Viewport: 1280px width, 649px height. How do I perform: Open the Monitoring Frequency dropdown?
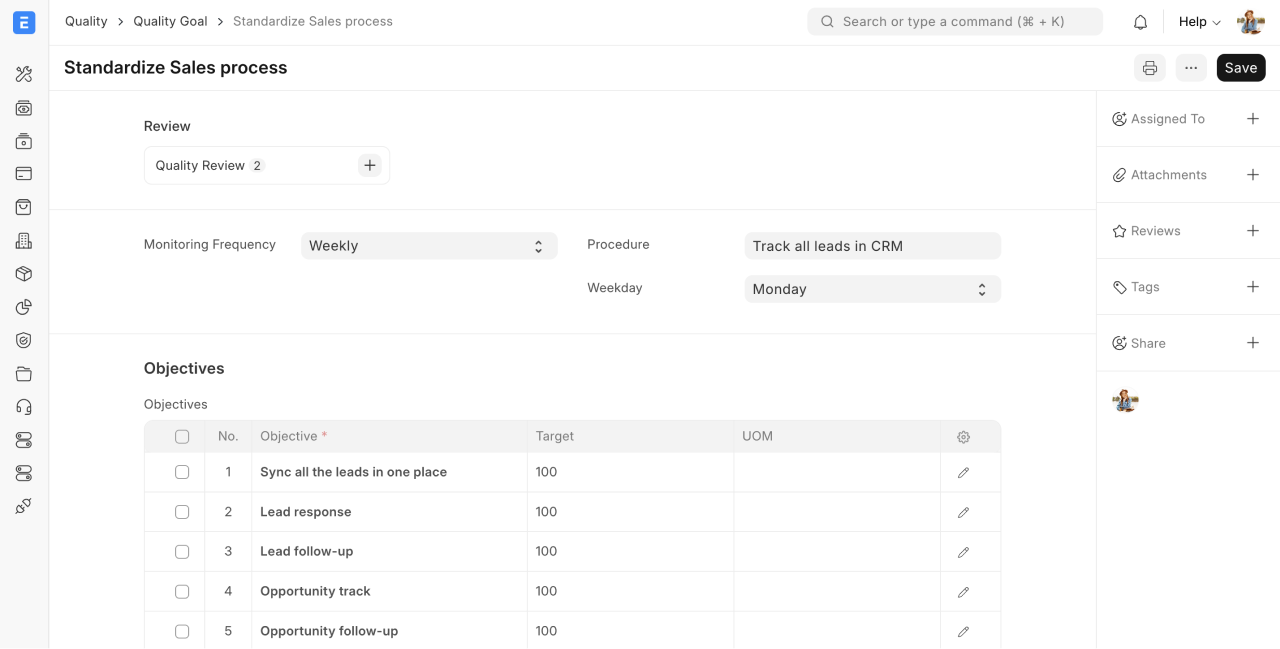coord(428,246)
